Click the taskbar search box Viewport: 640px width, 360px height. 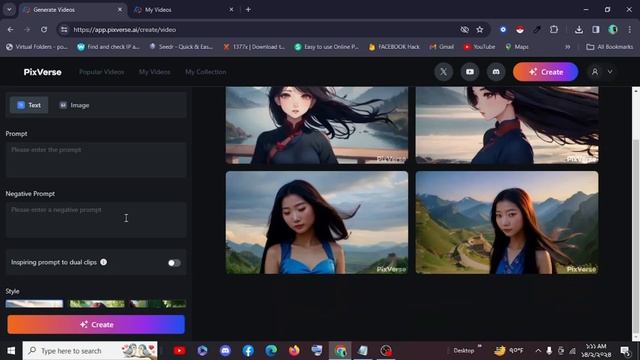pyautogui.click(x=90, y=351)
